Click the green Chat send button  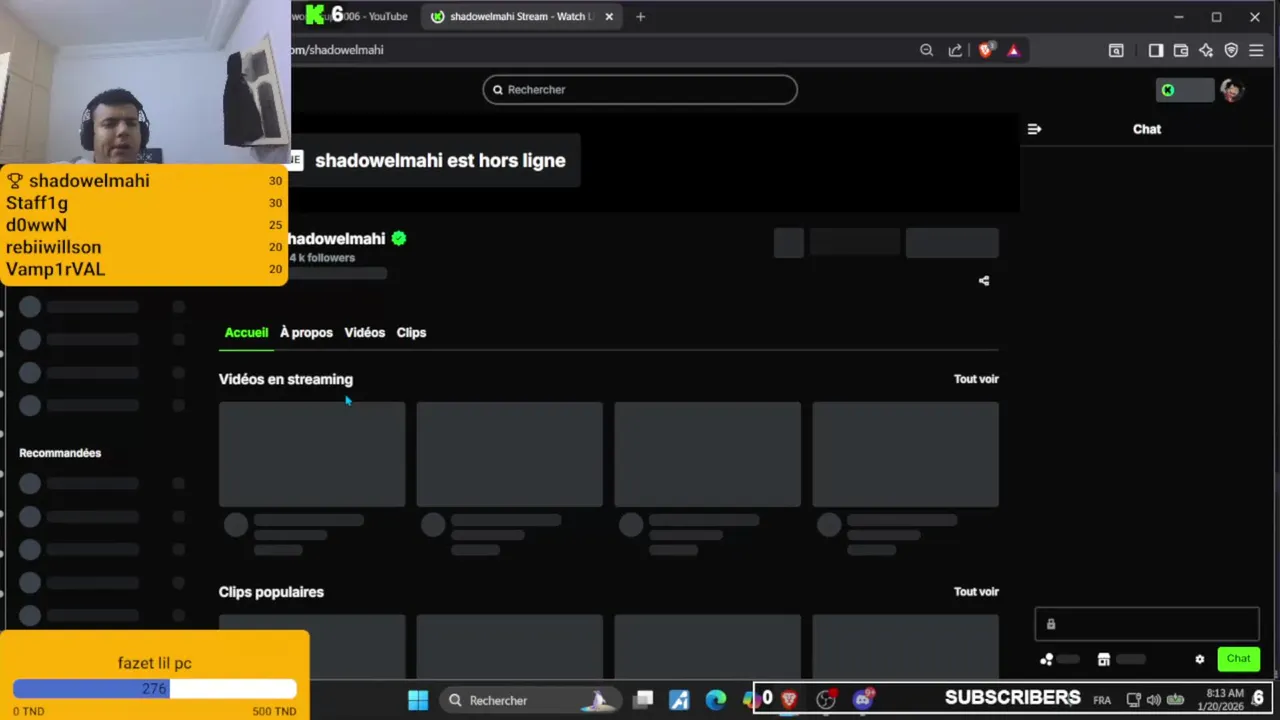coord(1238,659)
